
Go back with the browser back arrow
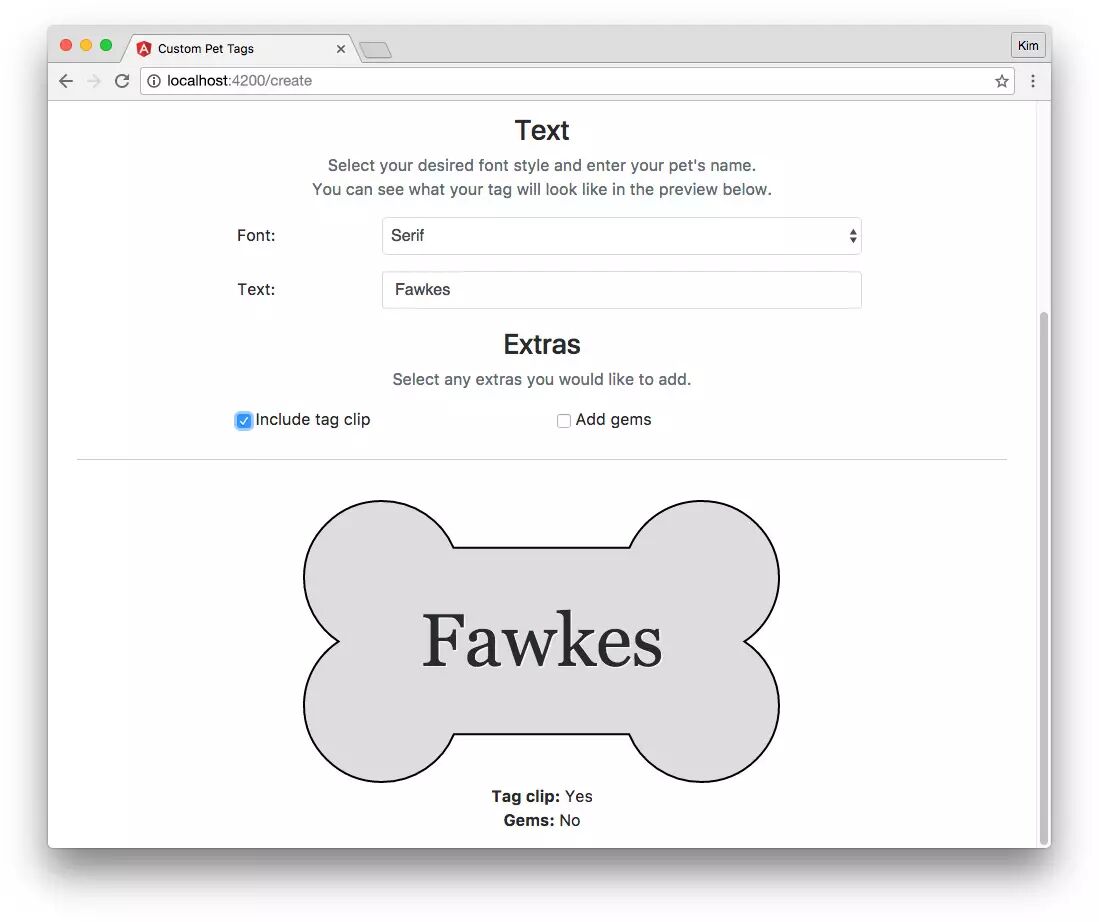click(x=66, y=81)
